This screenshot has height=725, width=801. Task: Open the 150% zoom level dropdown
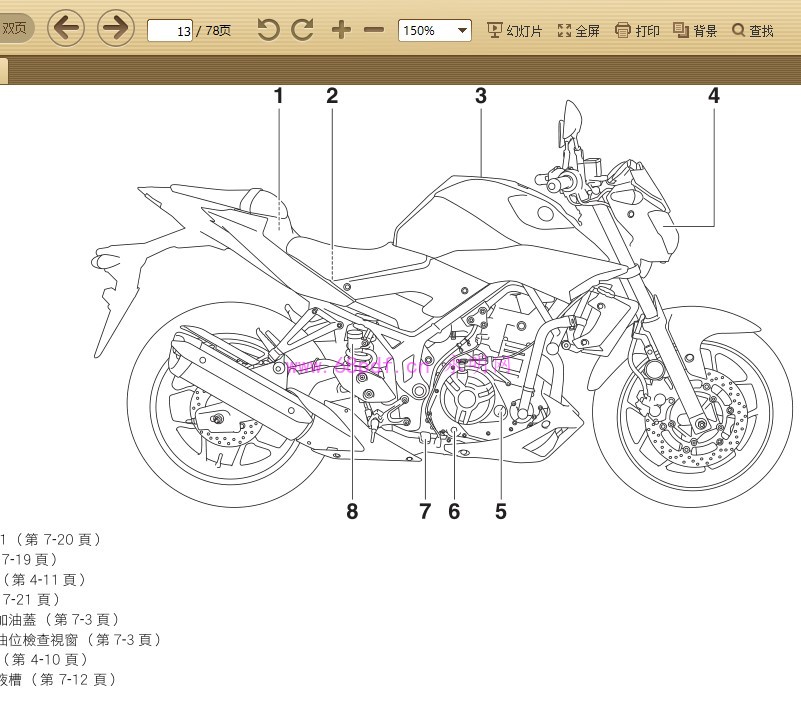tap(434, 31)
